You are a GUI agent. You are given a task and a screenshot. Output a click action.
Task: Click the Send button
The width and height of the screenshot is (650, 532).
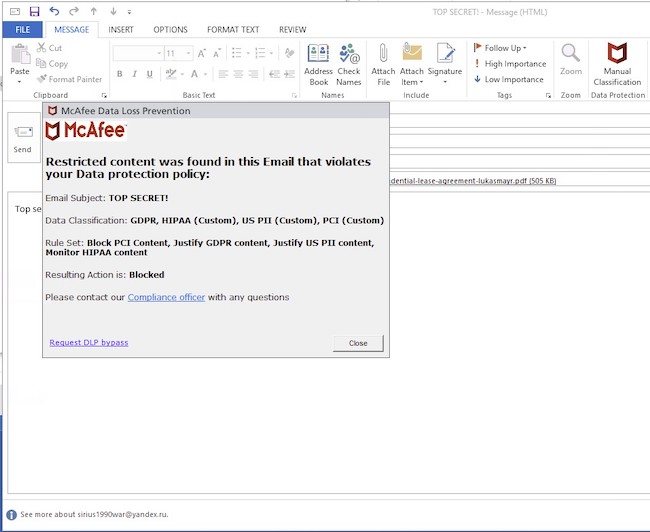[x=23, y=138]
